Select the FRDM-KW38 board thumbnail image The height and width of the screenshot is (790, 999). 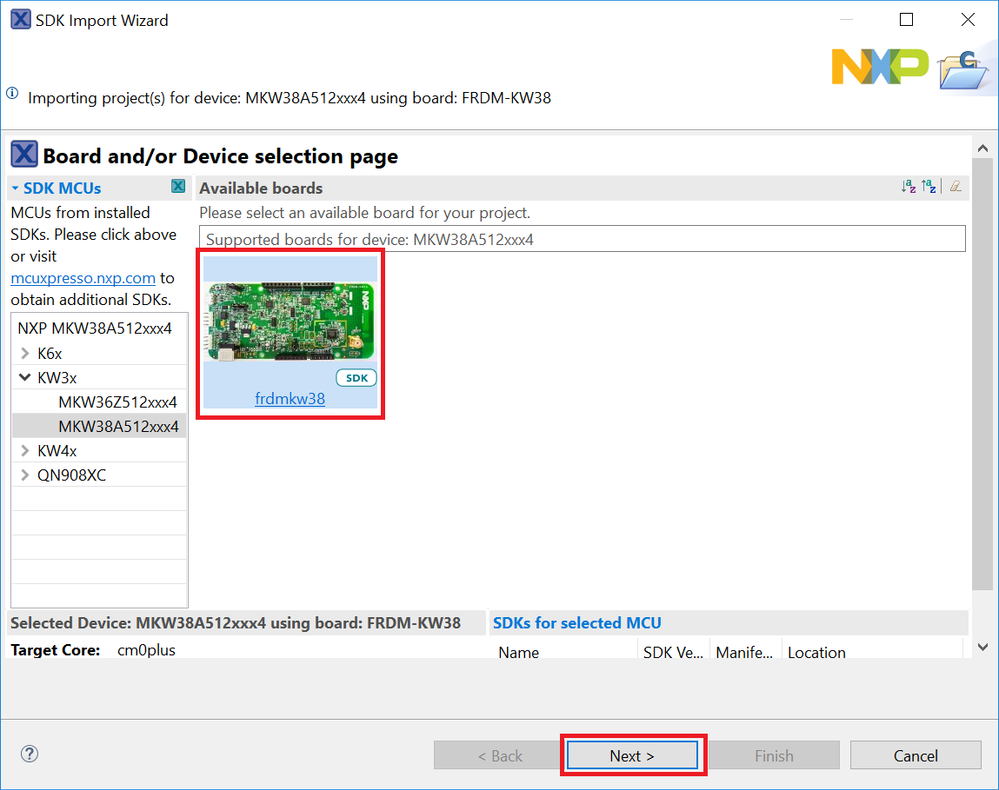tap(290, 322)
